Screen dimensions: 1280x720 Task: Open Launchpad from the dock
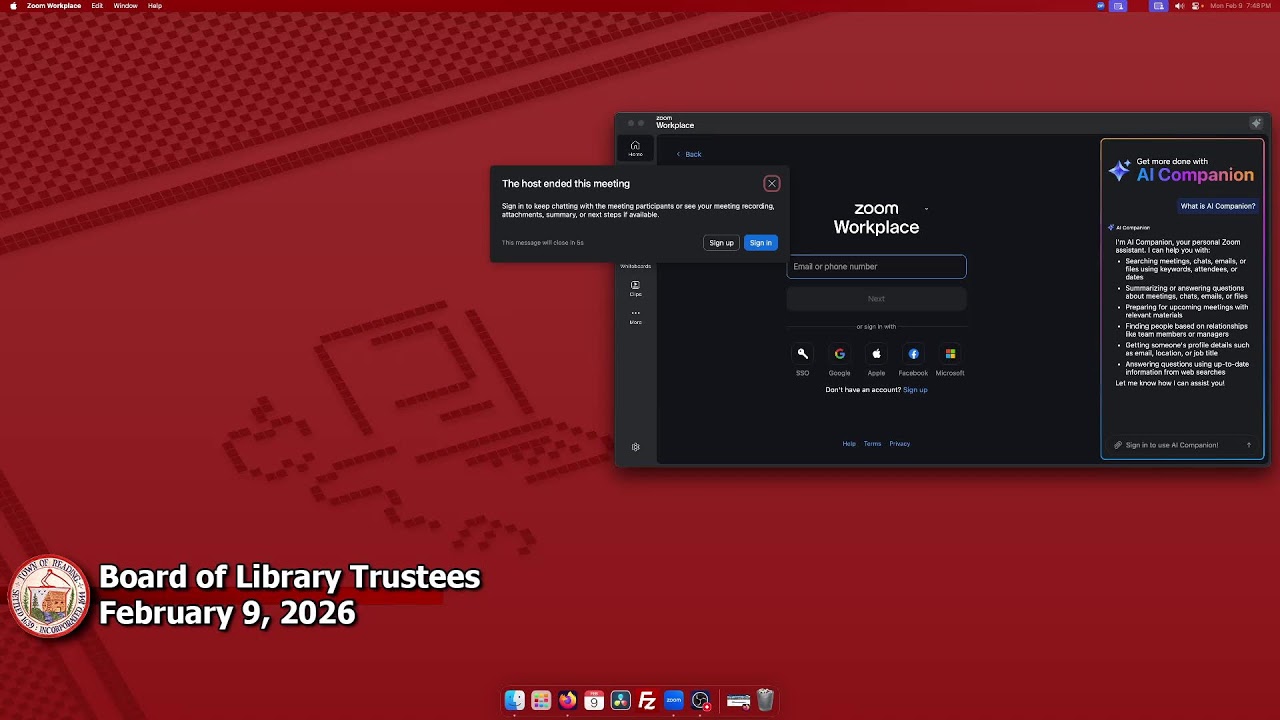[x=541, y=701]
